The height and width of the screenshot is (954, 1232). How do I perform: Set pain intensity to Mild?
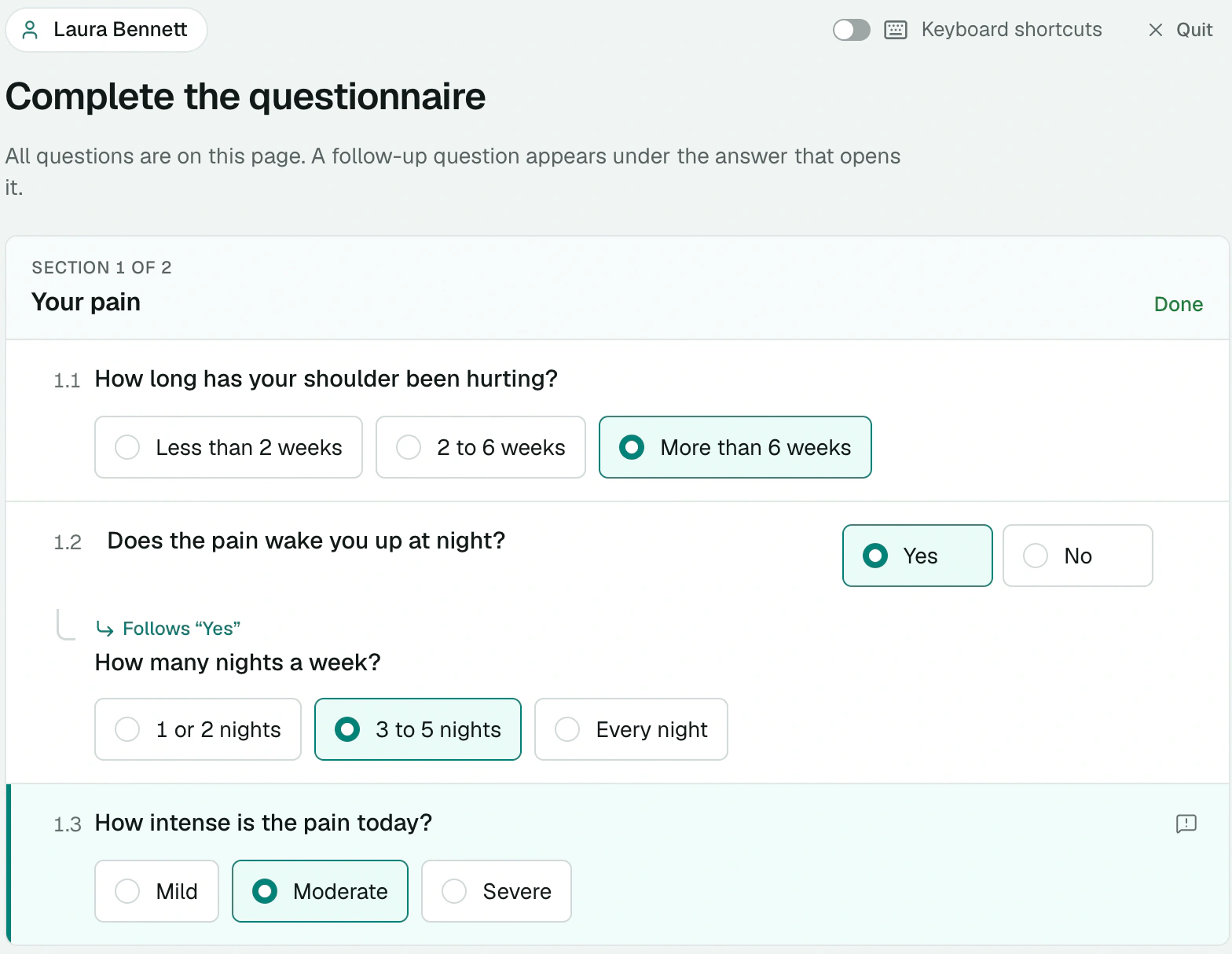pos(157,891)
